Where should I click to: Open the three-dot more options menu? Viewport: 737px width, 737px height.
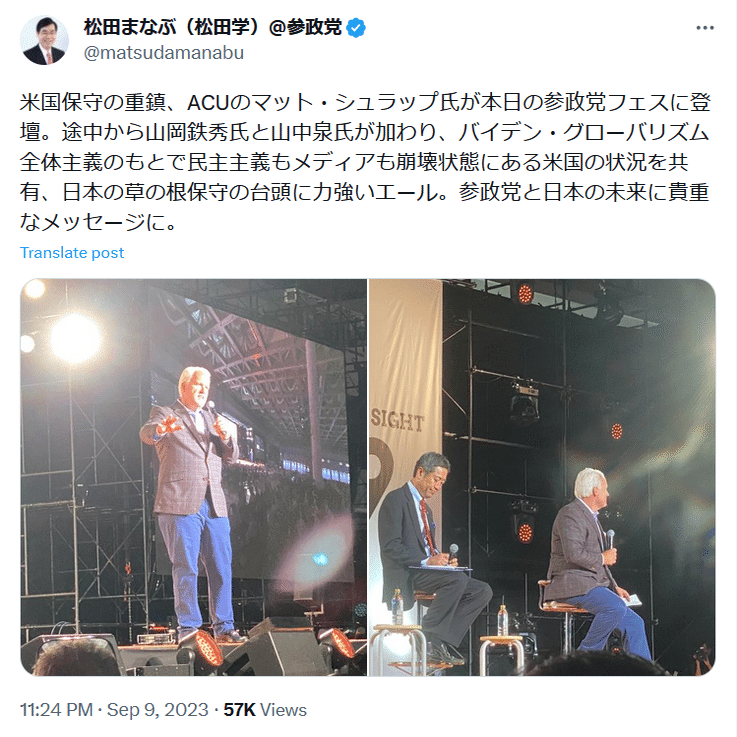tap(705, 28)
